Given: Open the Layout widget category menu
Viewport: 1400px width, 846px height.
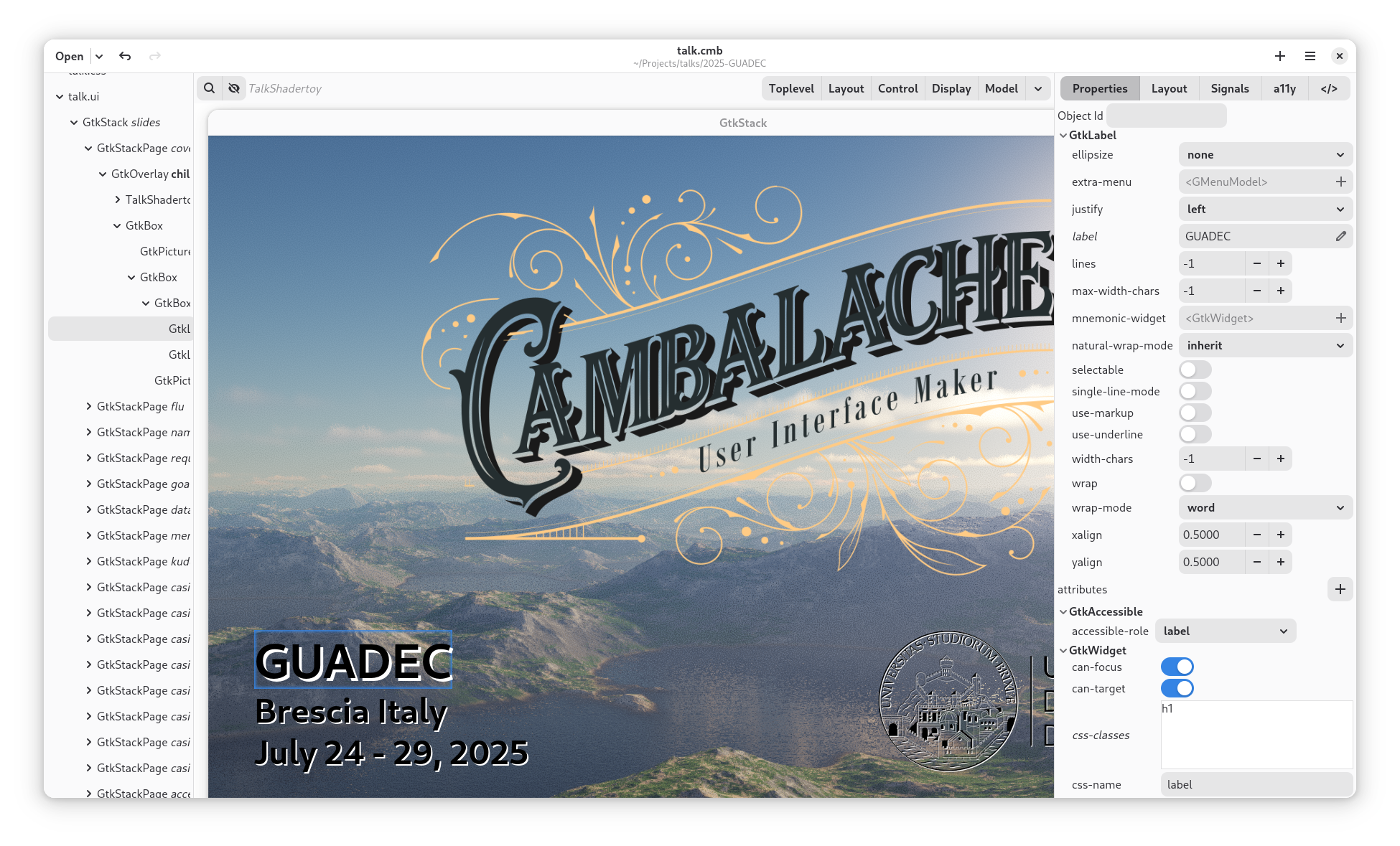Looking at the screenshot, I should pos(846,88).
